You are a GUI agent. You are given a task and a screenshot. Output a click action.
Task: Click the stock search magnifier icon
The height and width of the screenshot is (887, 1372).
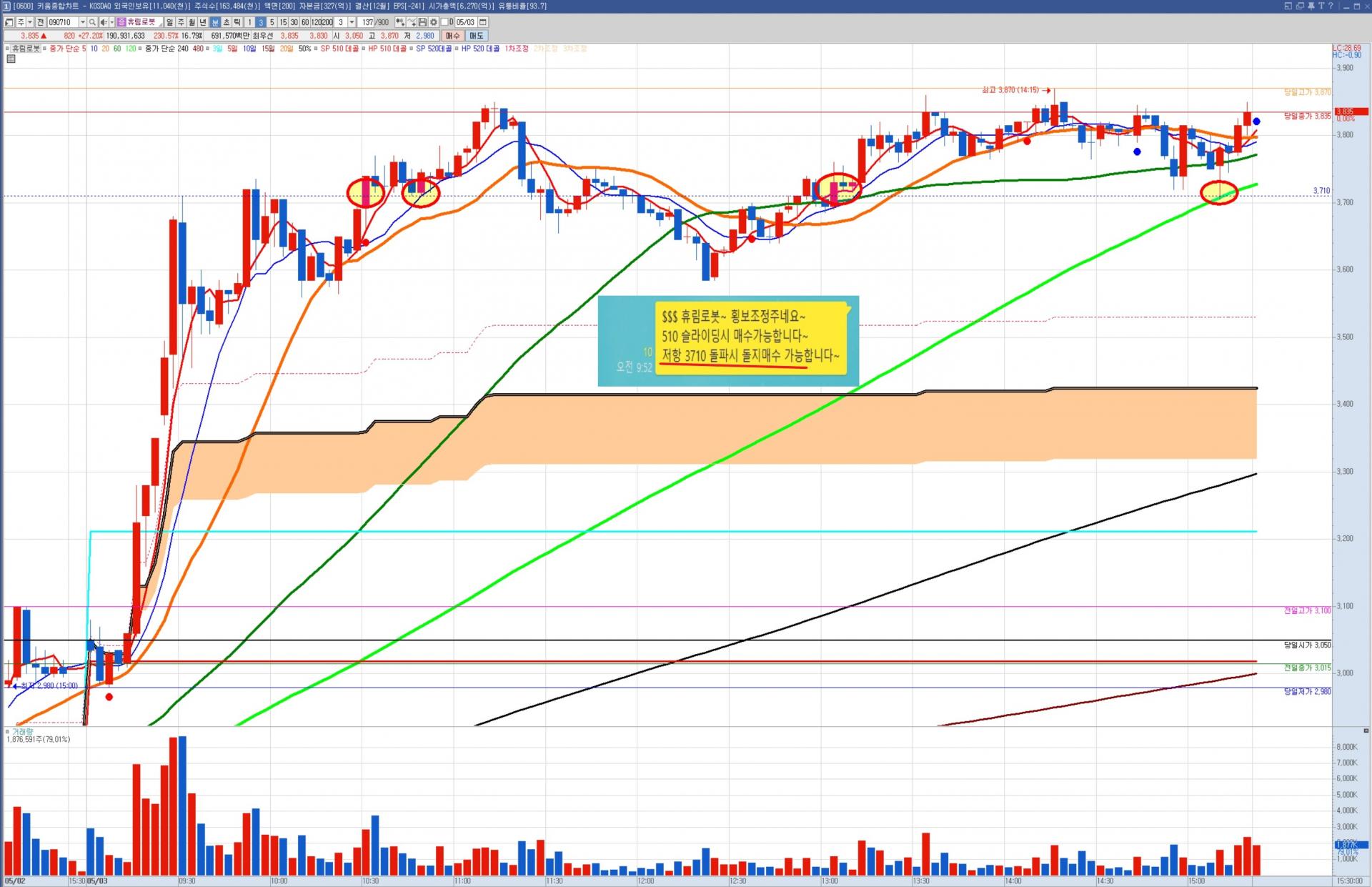(92, 22)
